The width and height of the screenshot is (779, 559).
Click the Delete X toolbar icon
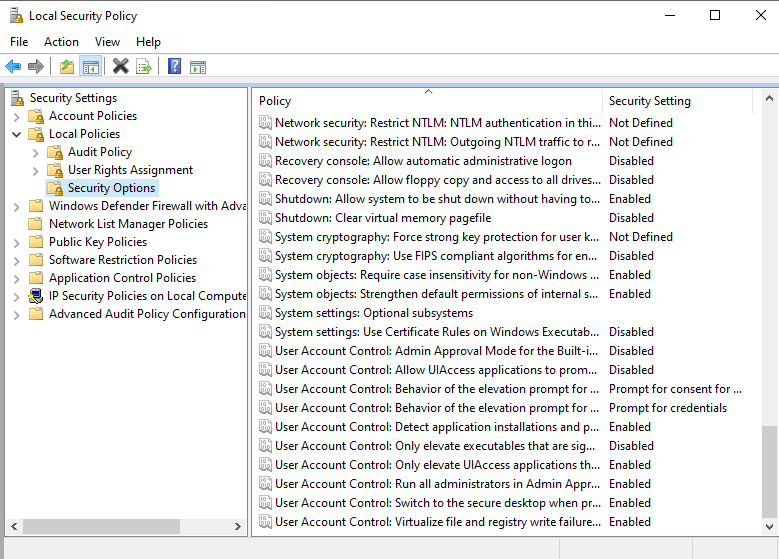coord(120,66)
